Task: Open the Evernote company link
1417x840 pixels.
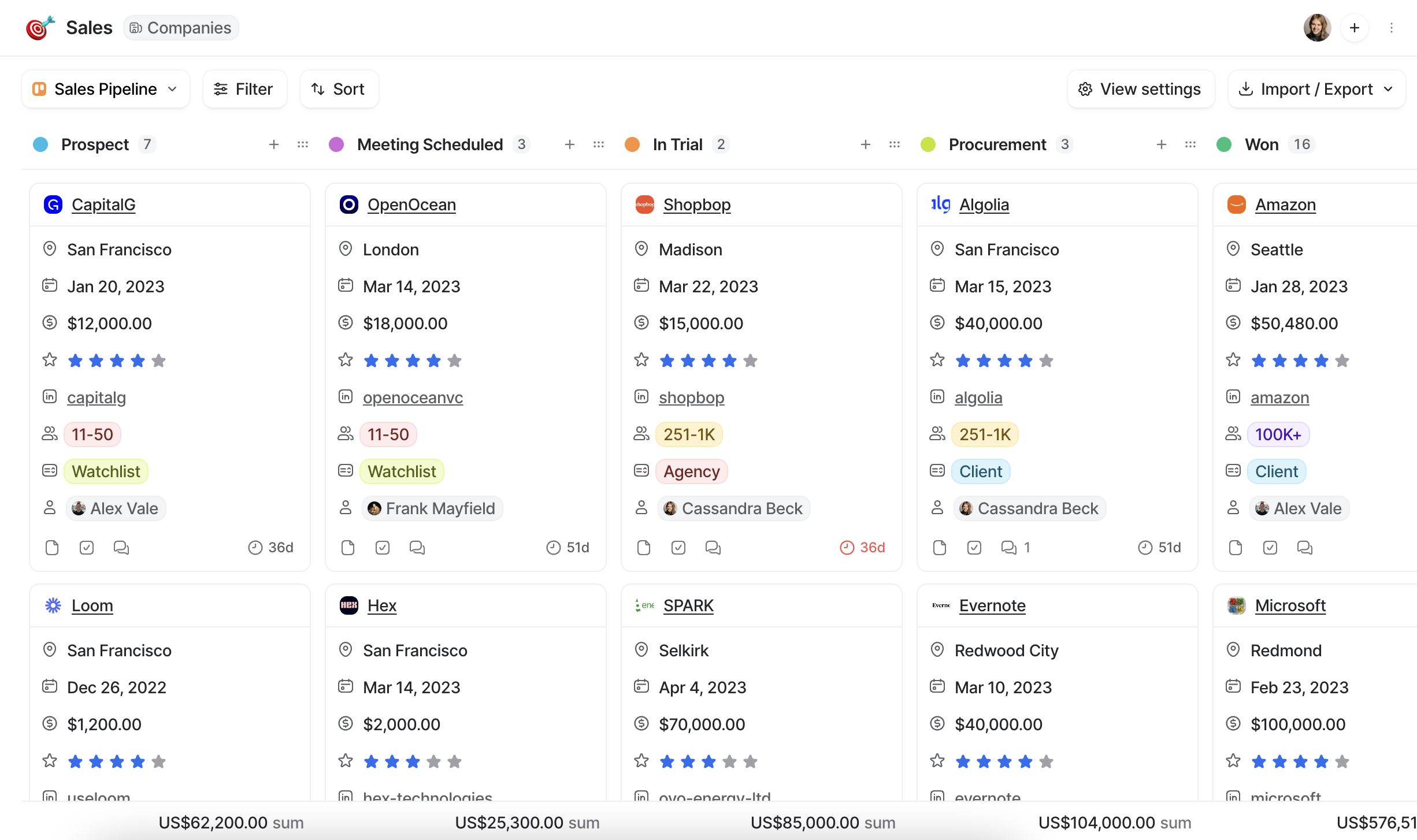Action: tap(992, 605)
